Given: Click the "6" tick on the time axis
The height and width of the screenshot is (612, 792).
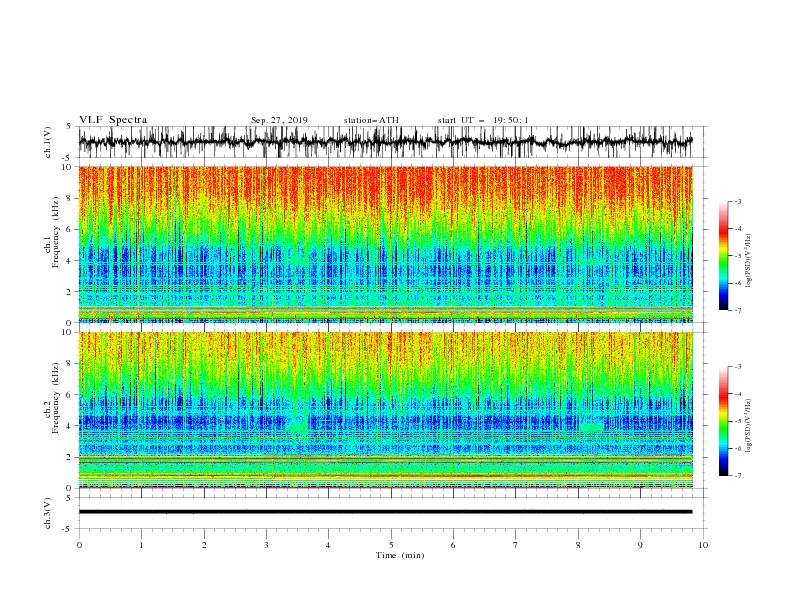Looking at the screenshot, I should tap(453, 545).
